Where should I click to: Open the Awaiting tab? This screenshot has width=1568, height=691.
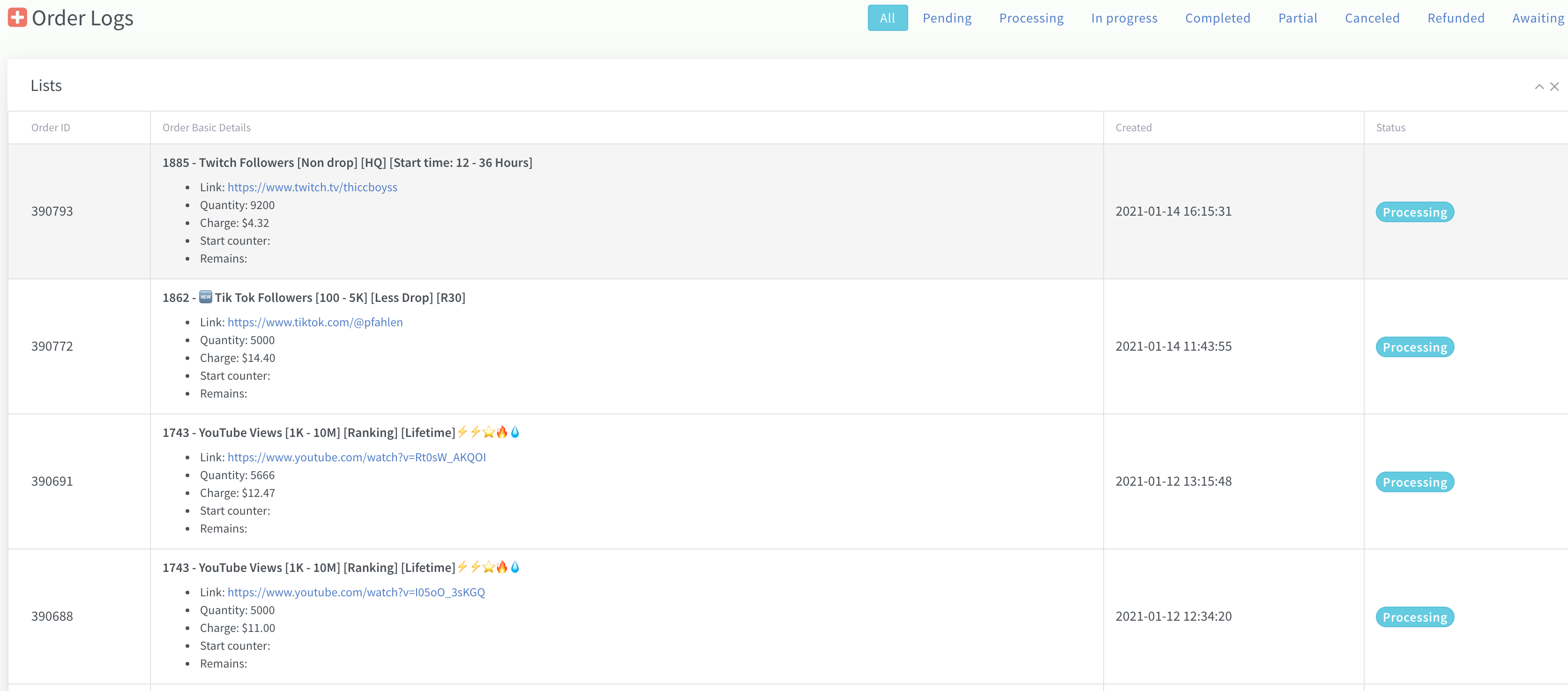tap(1538, 18)
